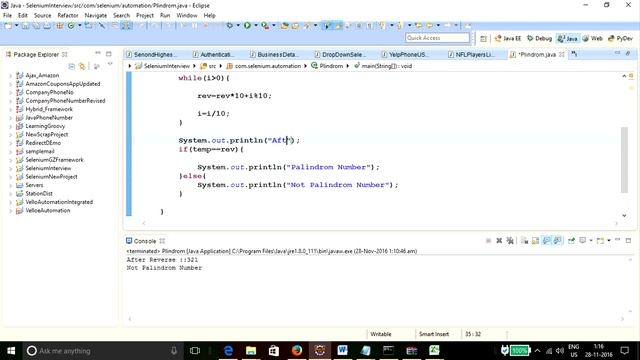Click the green Run button in toolbar
The image size is (640, 360).
click(x=247, y=25)
